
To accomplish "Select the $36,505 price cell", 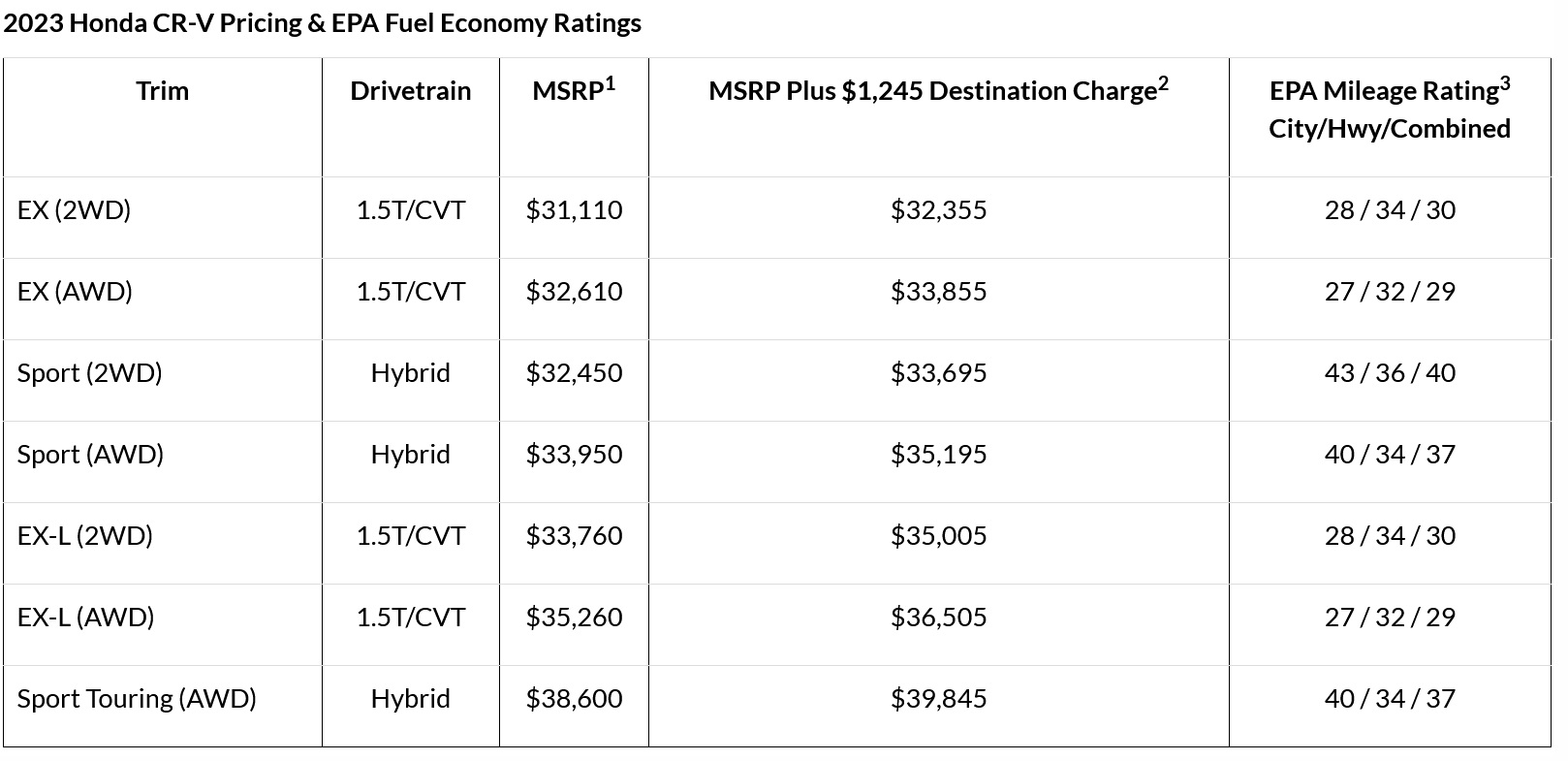I will (938, 618).
